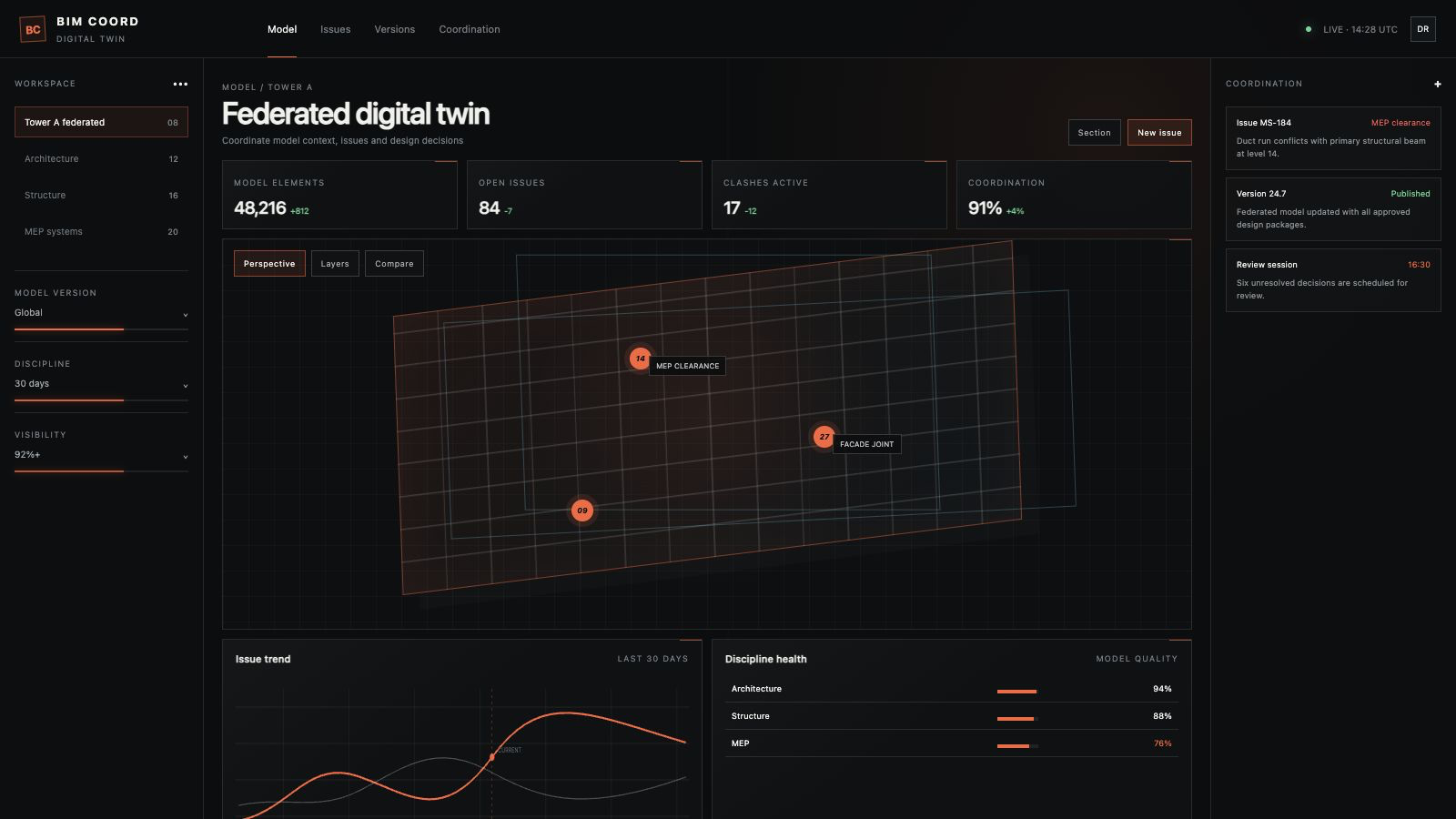
Task: Click MODEL QUALITY label
Action: click(1137, 659)
